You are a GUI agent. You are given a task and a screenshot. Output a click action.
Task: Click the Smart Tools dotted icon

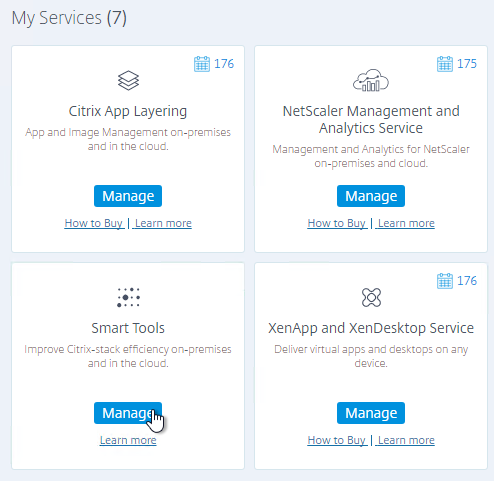click(x=128, y=297)
